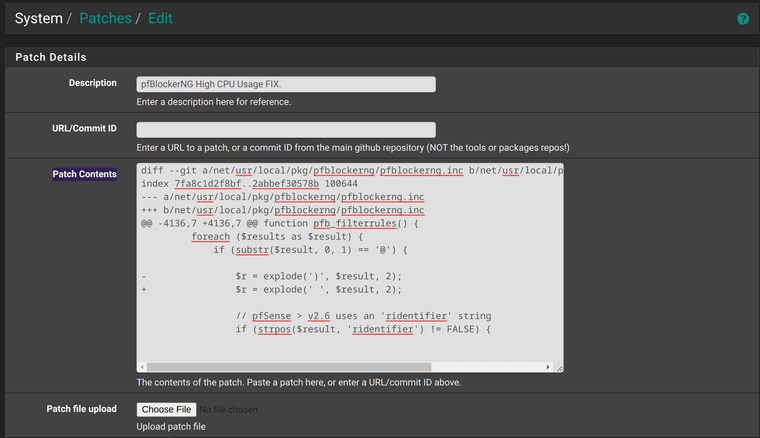
Task: Click the added line with explode(' '
Action: [271, 289]
